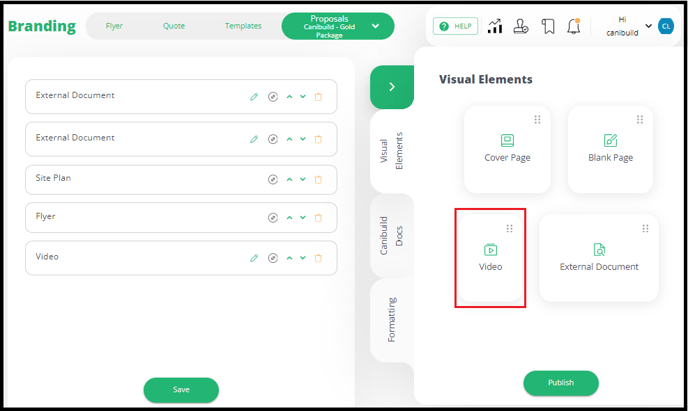
Task: Click the Save button
Action: (x=181, y=390)
